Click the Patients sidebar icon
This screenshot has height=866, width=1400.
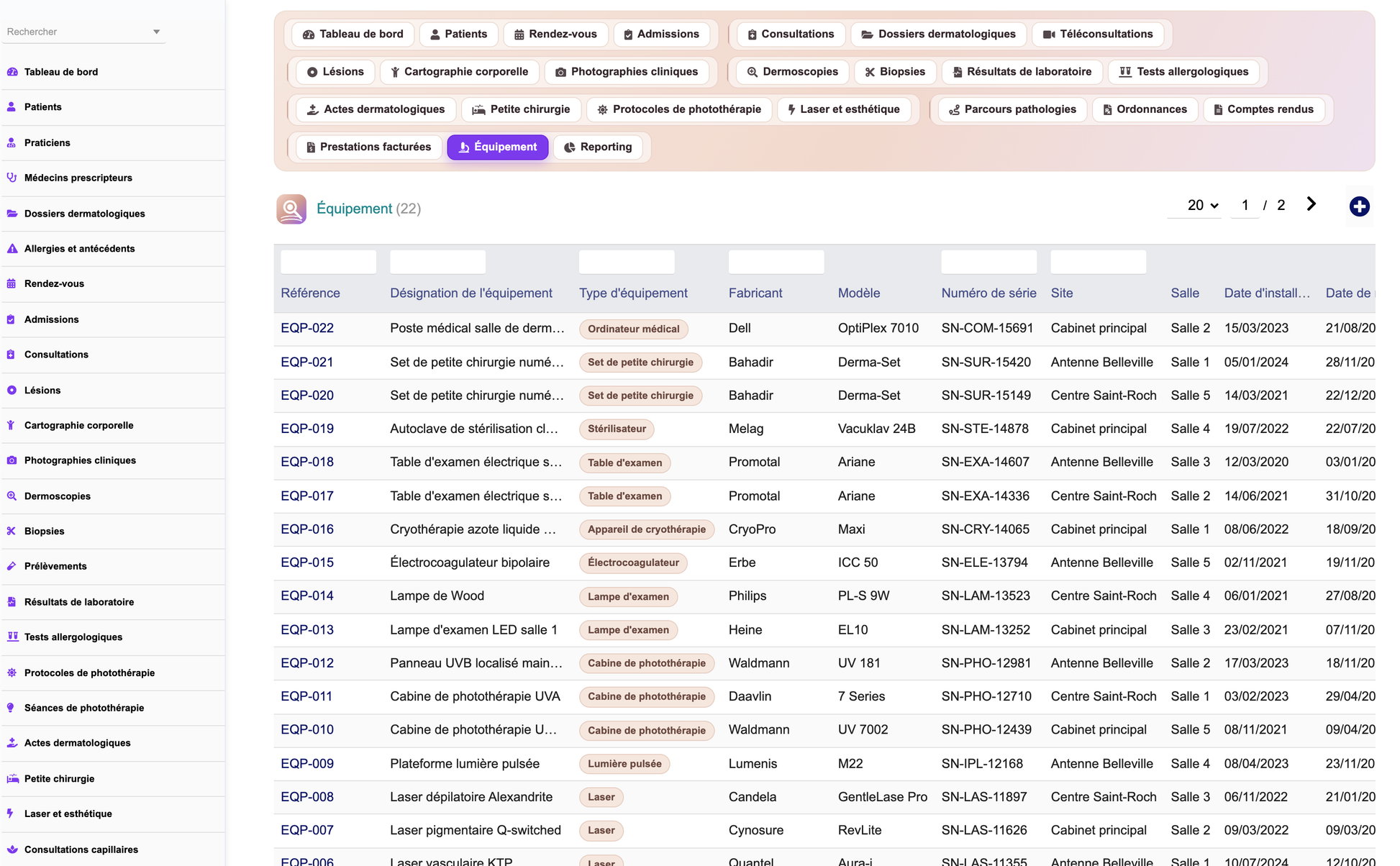(x=12, y=107)
